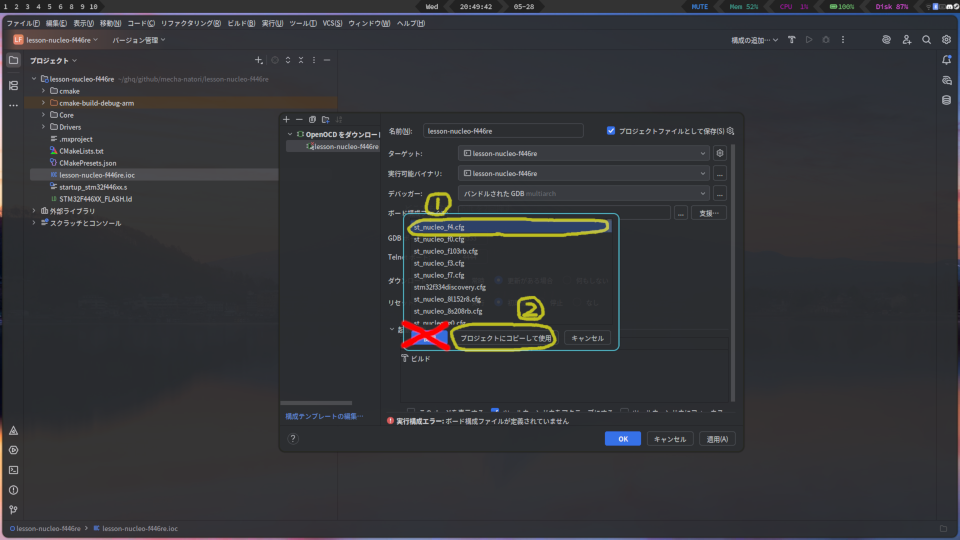960x540 pixels.
Task: Copy configuration icon in dialog
Action: coord(312,119)
